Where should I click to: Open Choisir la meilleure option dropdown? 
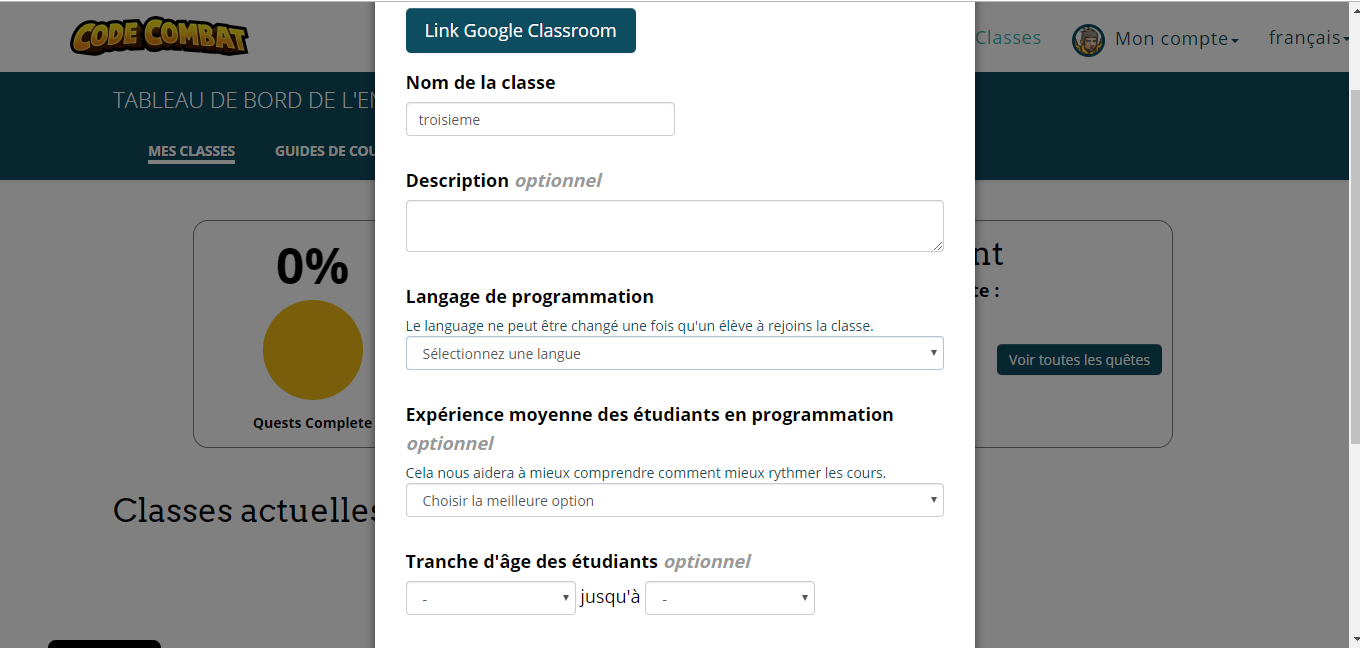click(675, 500)
